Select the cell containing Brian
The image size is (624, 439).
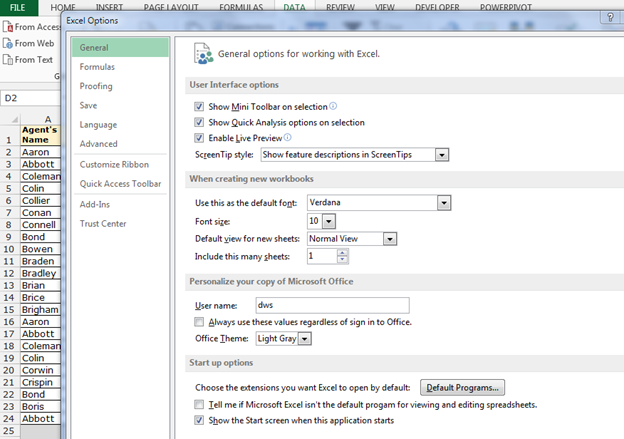pos(41,285)
